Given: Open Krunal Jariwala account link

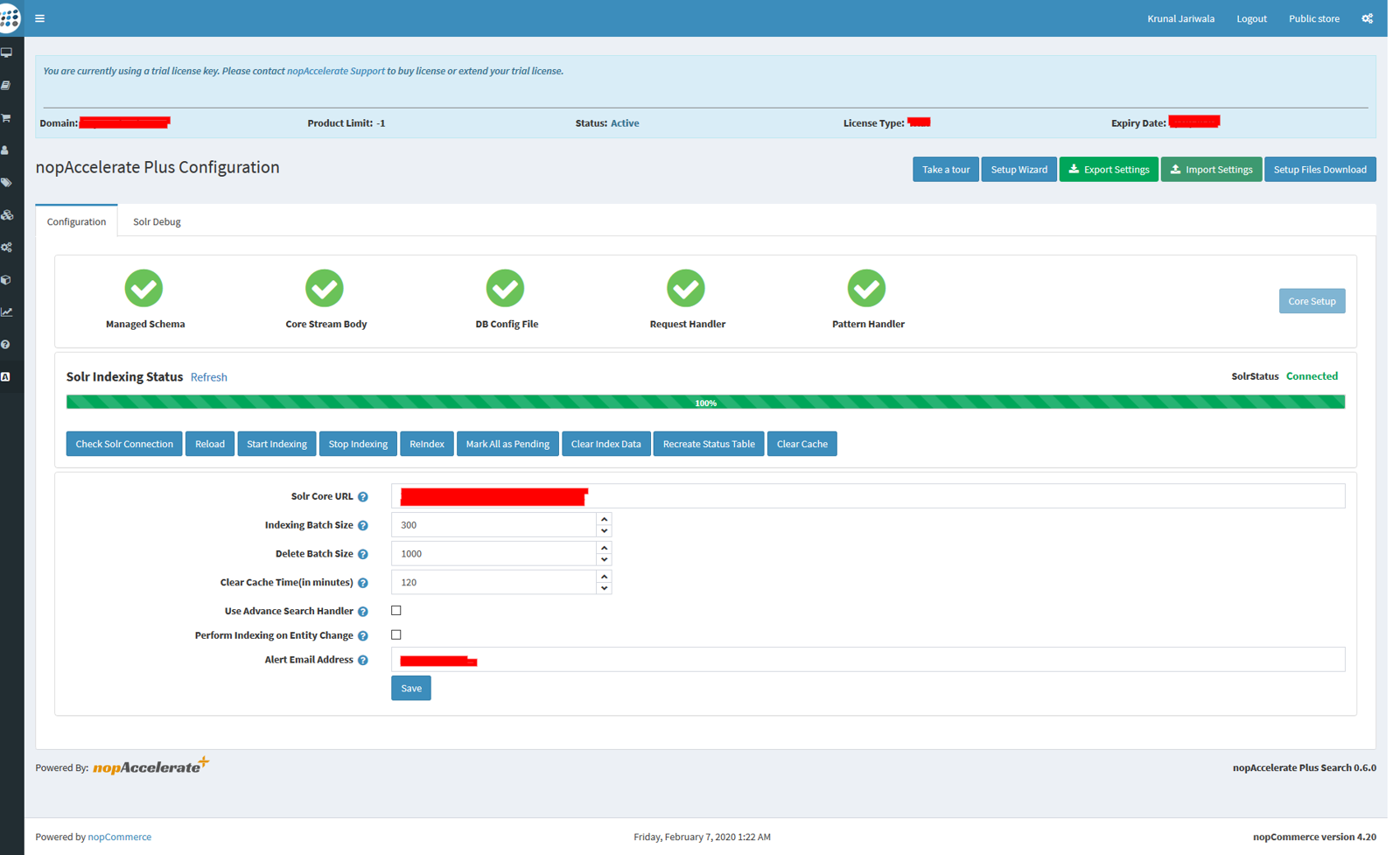Looking at the screenshot, I should pyautogui.click(x=1180, y=18).
